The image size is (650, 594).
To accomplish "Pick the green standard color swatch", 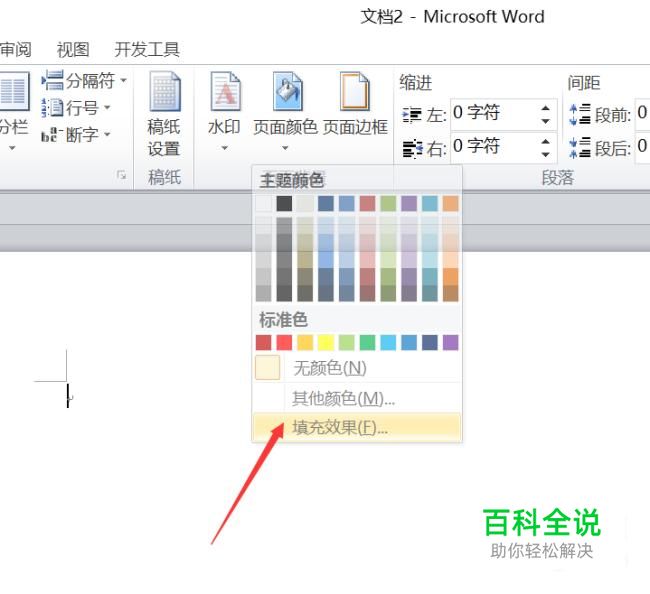I will tap(367, 343).
